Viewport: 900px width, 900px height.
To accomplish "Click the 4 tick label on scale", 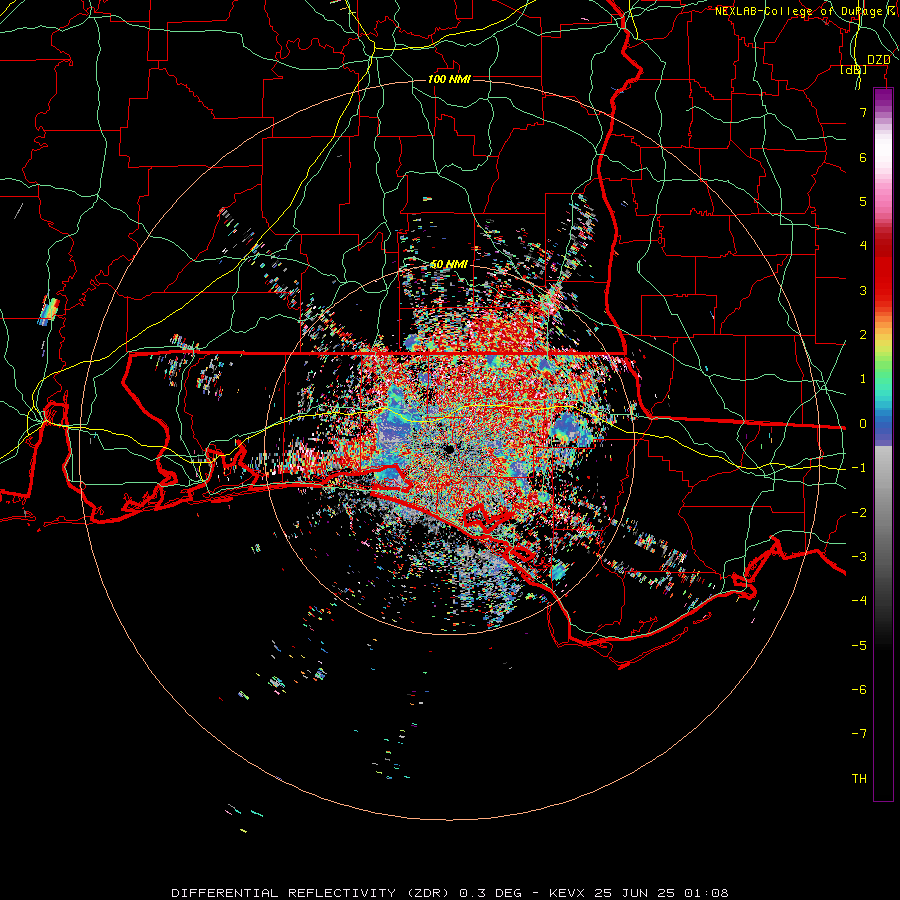I will pos(863,246).
